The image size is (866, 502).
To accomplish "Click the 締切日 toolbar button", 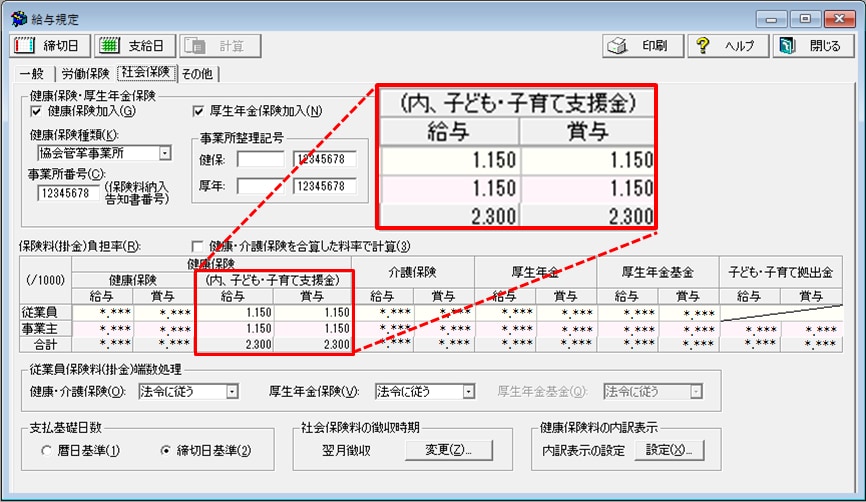I will [x=49, y=46].
